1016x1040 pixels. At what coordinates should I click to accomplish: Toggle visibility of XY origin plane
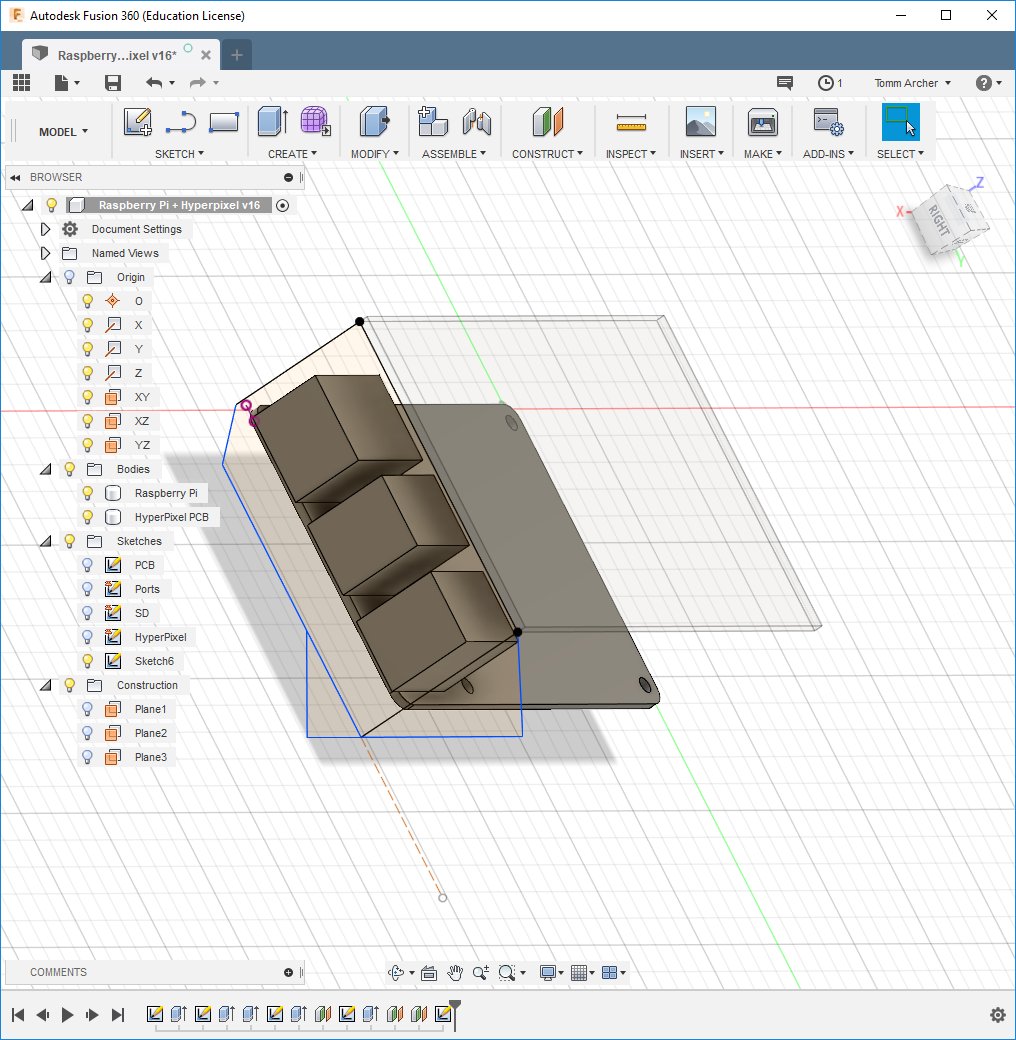click(x=88, y=397)
